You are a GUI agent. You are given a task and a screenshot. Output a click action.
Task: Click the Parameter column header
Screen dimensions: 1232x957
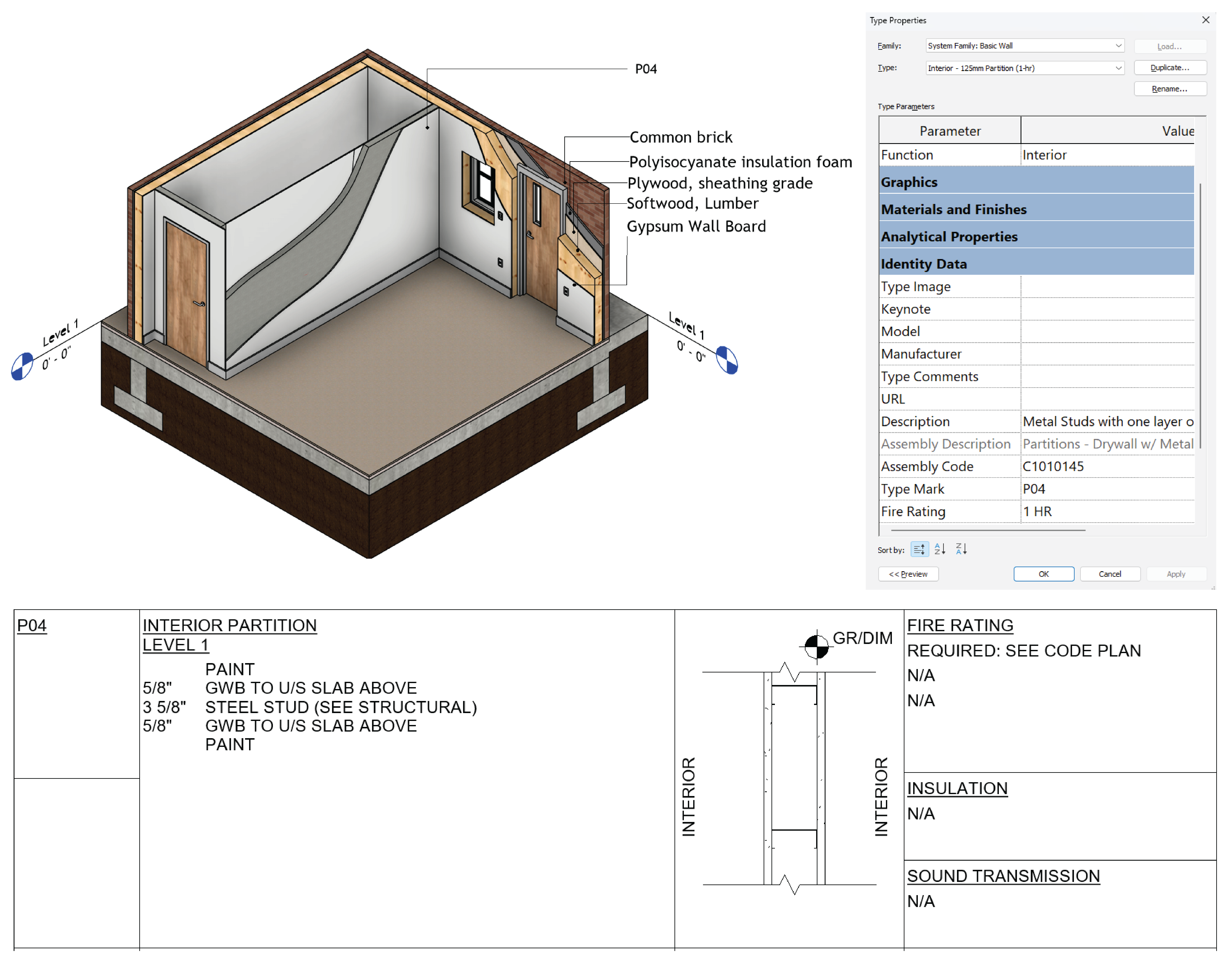coord(950,131)
